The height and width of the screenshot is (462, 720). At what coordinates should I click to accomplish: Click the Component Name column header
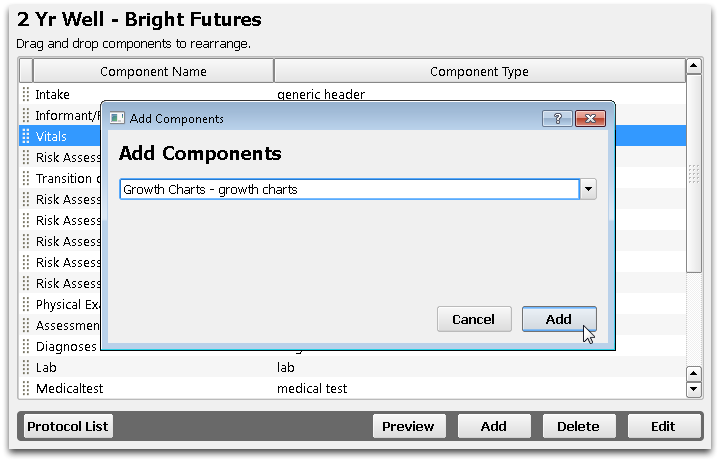click(x=153, y=71)
